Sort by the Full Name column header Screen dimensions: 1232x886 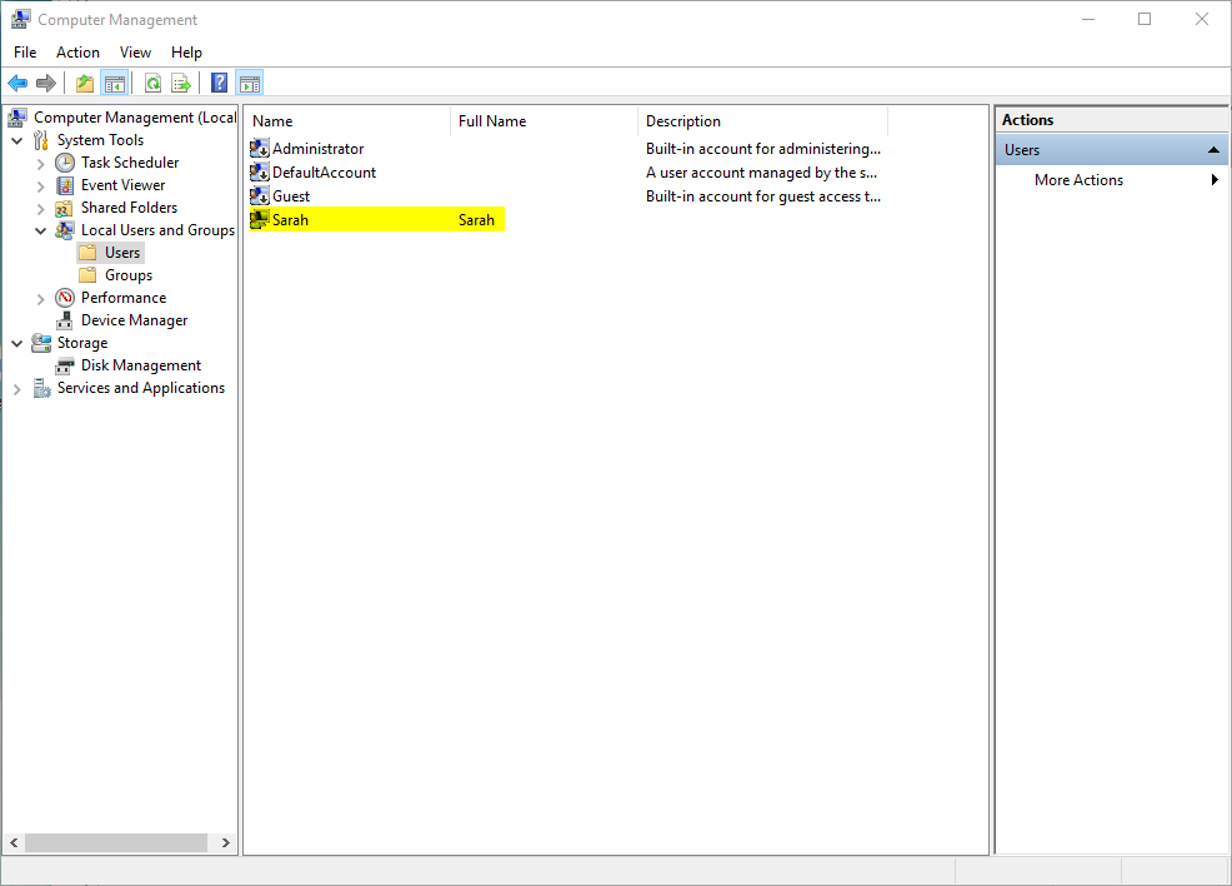click(544, 121)
